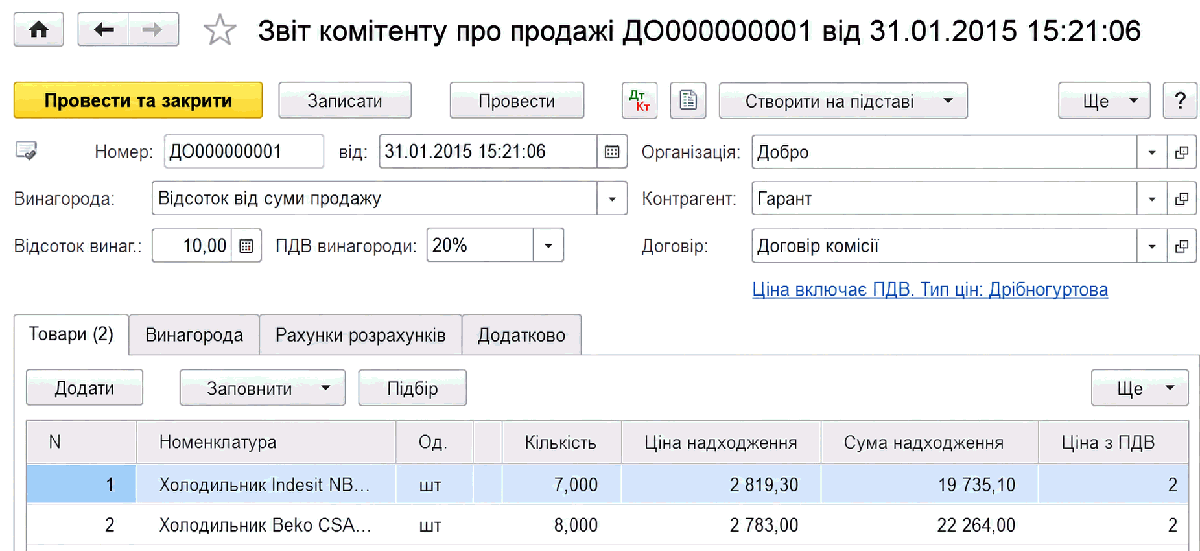1200x551 pixels.
Task: Switch to the Додатково tab
Action: pos(522,335)
